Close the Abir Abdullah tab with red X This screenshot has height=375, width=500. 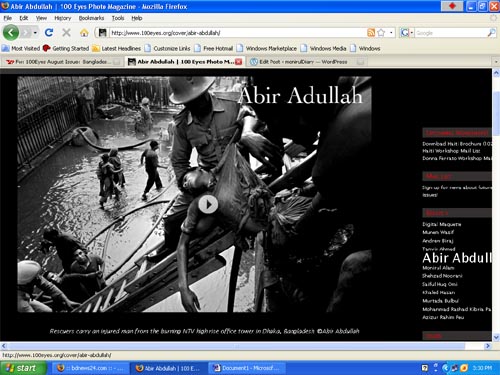pos(238,62)
